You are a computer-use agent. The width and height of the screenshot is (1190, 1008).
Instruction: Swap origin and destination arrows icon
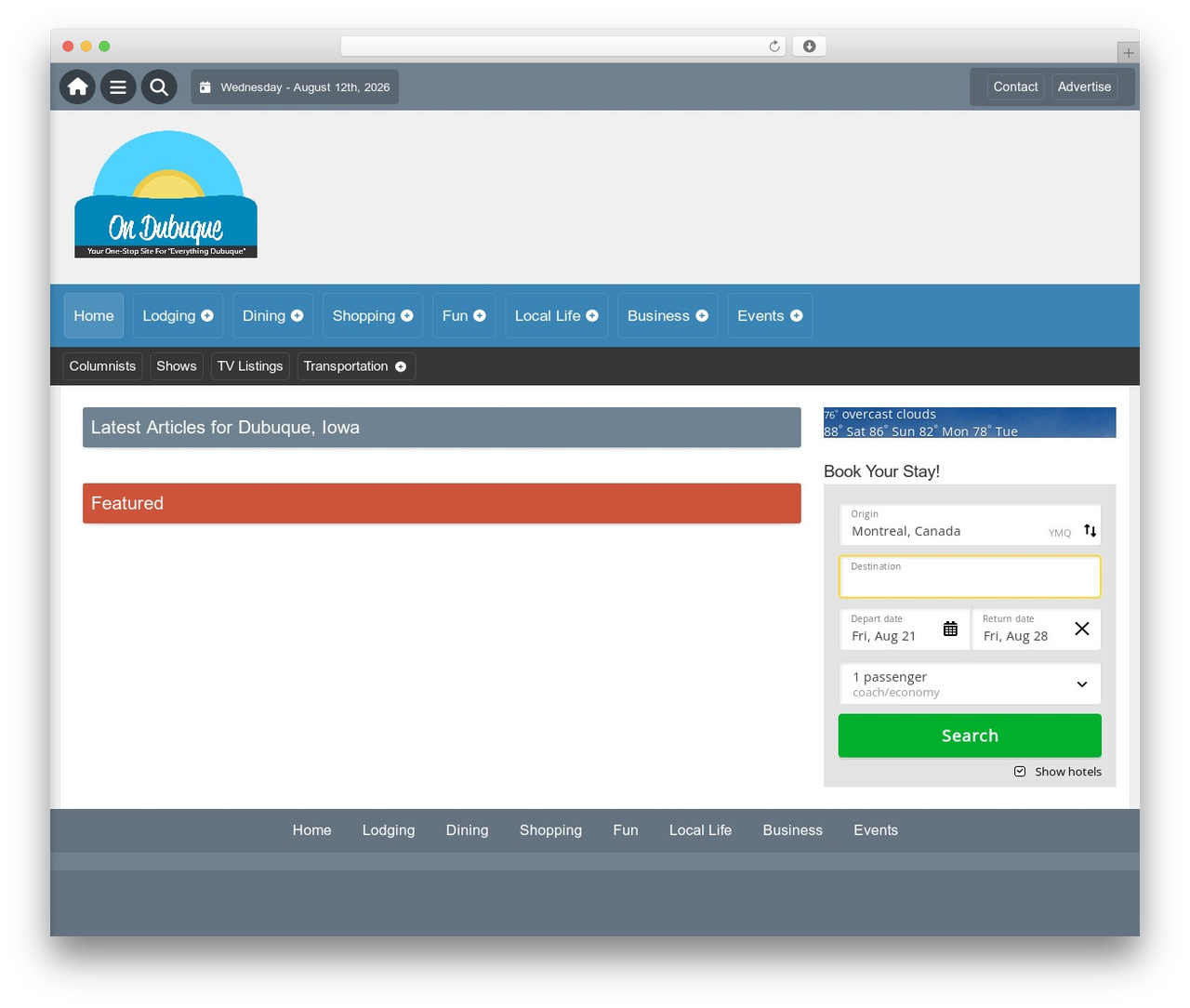point(1090,531)
